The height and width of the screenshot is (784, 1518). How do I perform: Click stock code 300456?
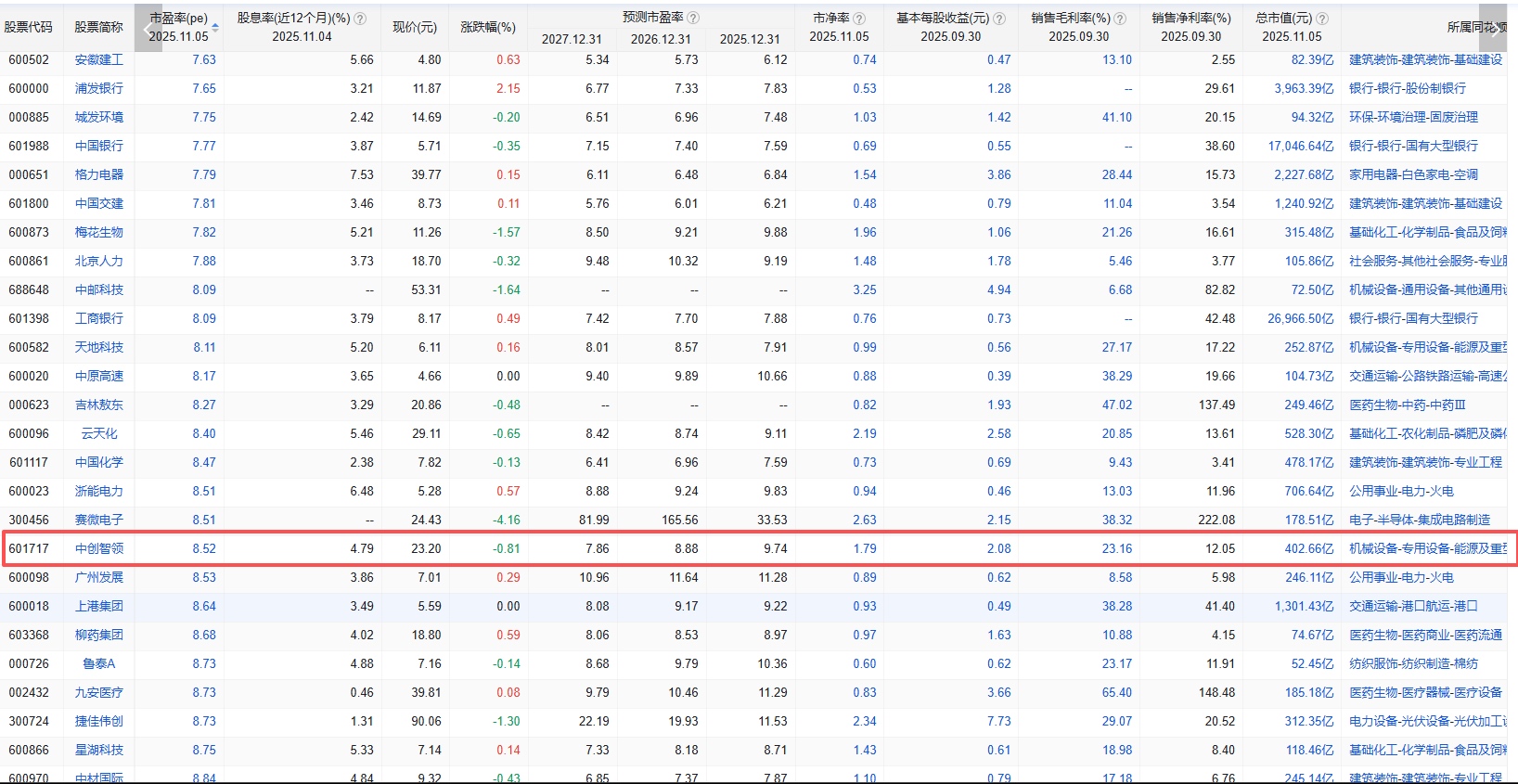[29, 520]
